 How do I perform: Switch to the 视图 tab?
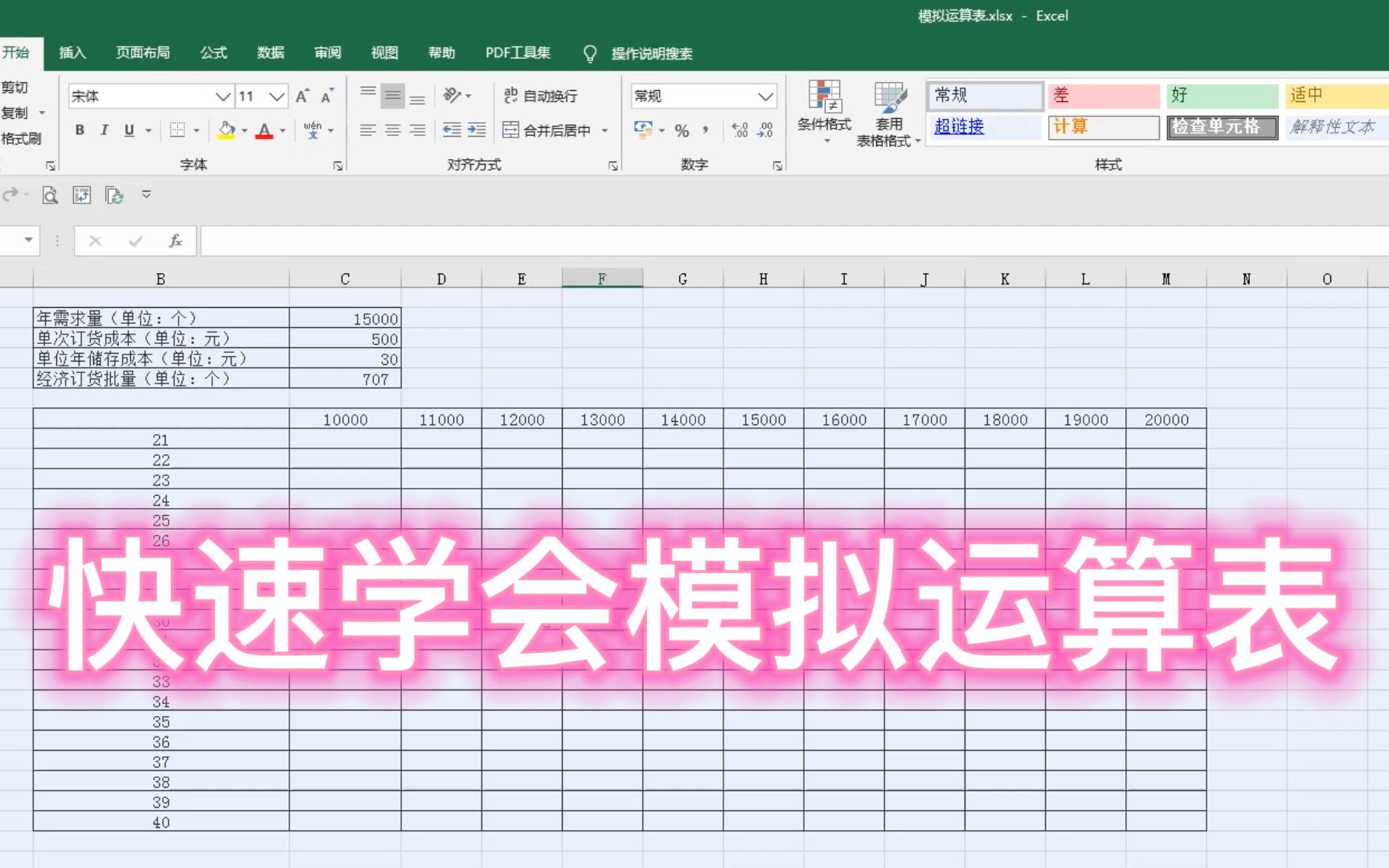(385, 53)
